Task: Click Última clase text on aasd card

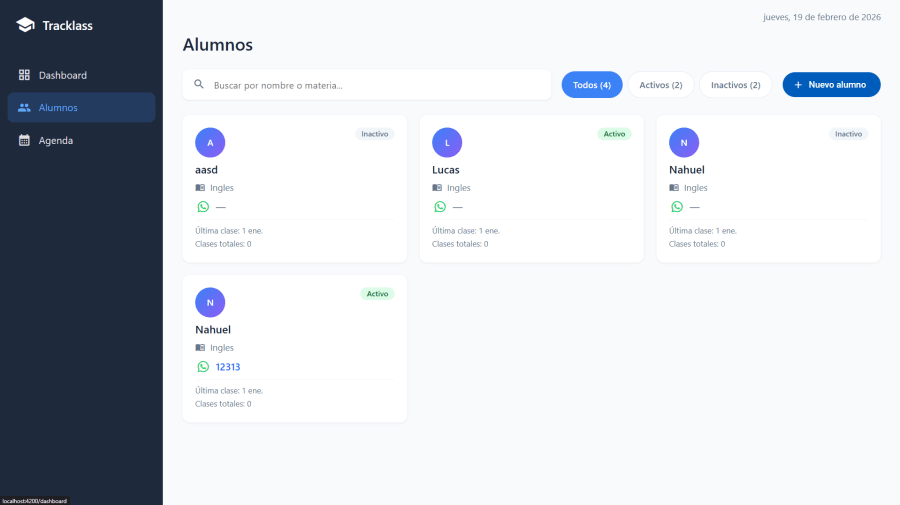Action: tap(229, 231)
